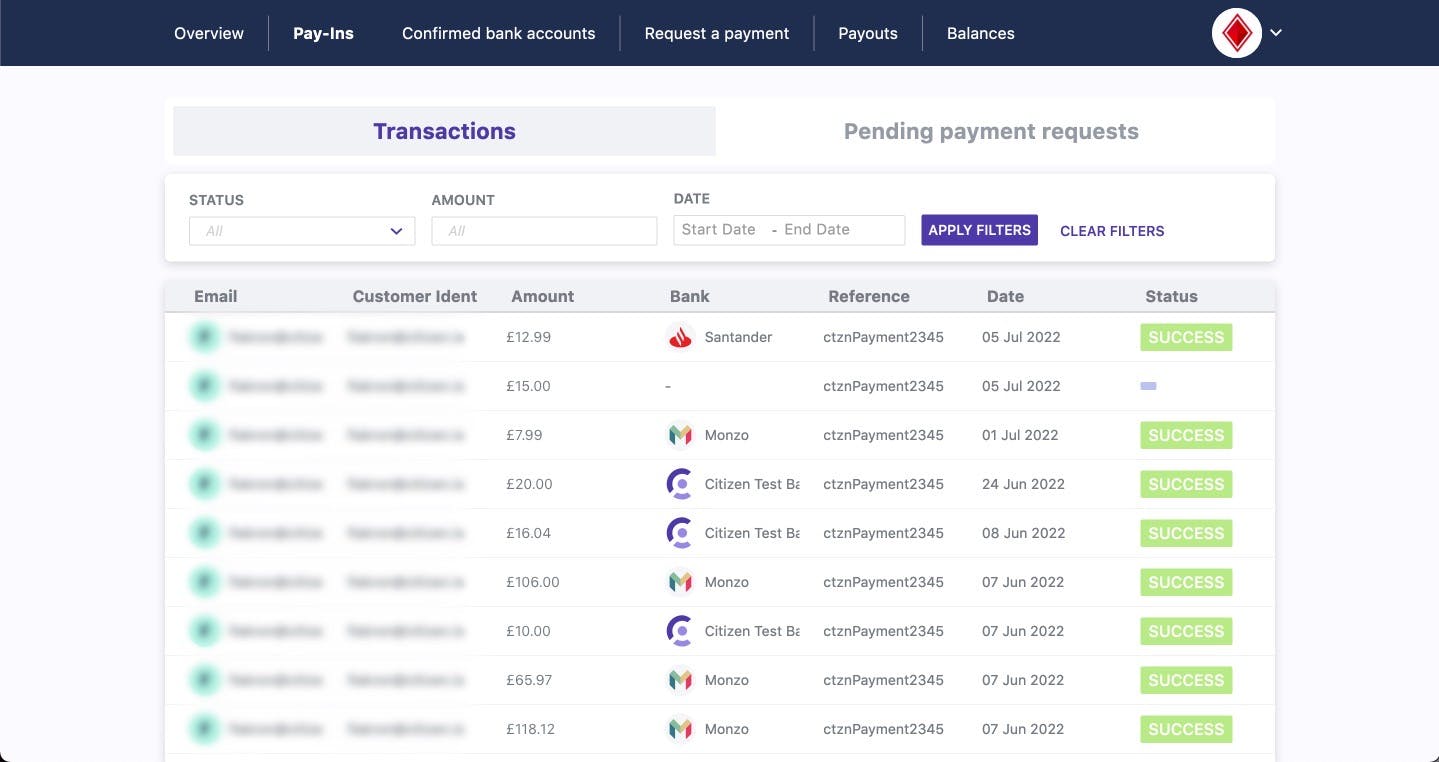The height and width of the screenshot is (762, 1439).
Task: Click the Santander bank name
Action: (x=738, y=337)
